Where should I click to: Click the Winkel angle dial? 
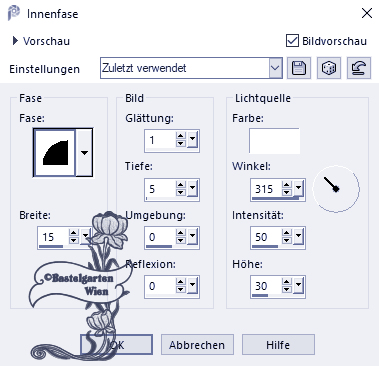pos(336,189)
